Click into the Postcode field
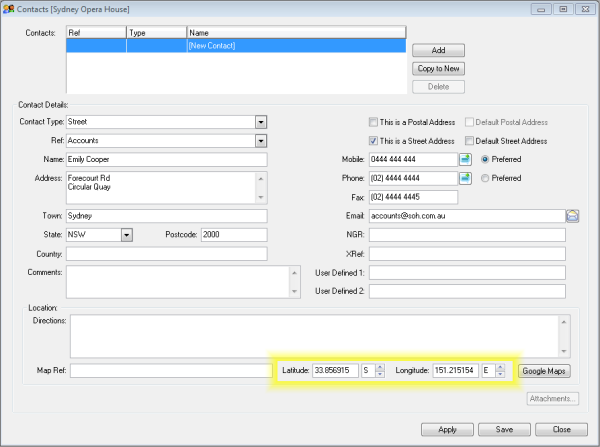Viewport: 600px width, 447px height. [233, 234]
